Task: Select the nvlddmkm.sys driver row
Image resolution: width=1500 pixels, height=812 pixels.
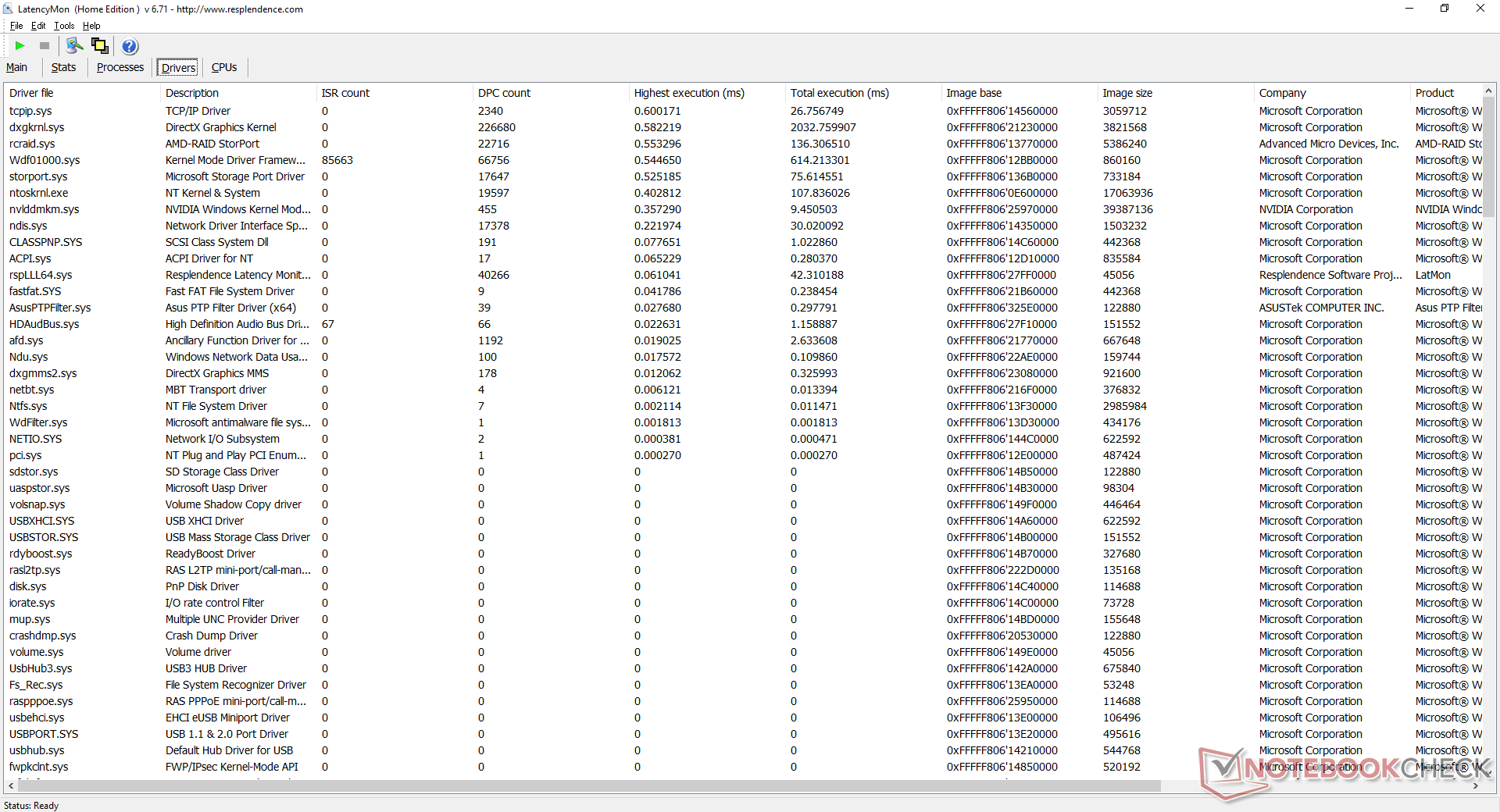Action: (742, 209)
